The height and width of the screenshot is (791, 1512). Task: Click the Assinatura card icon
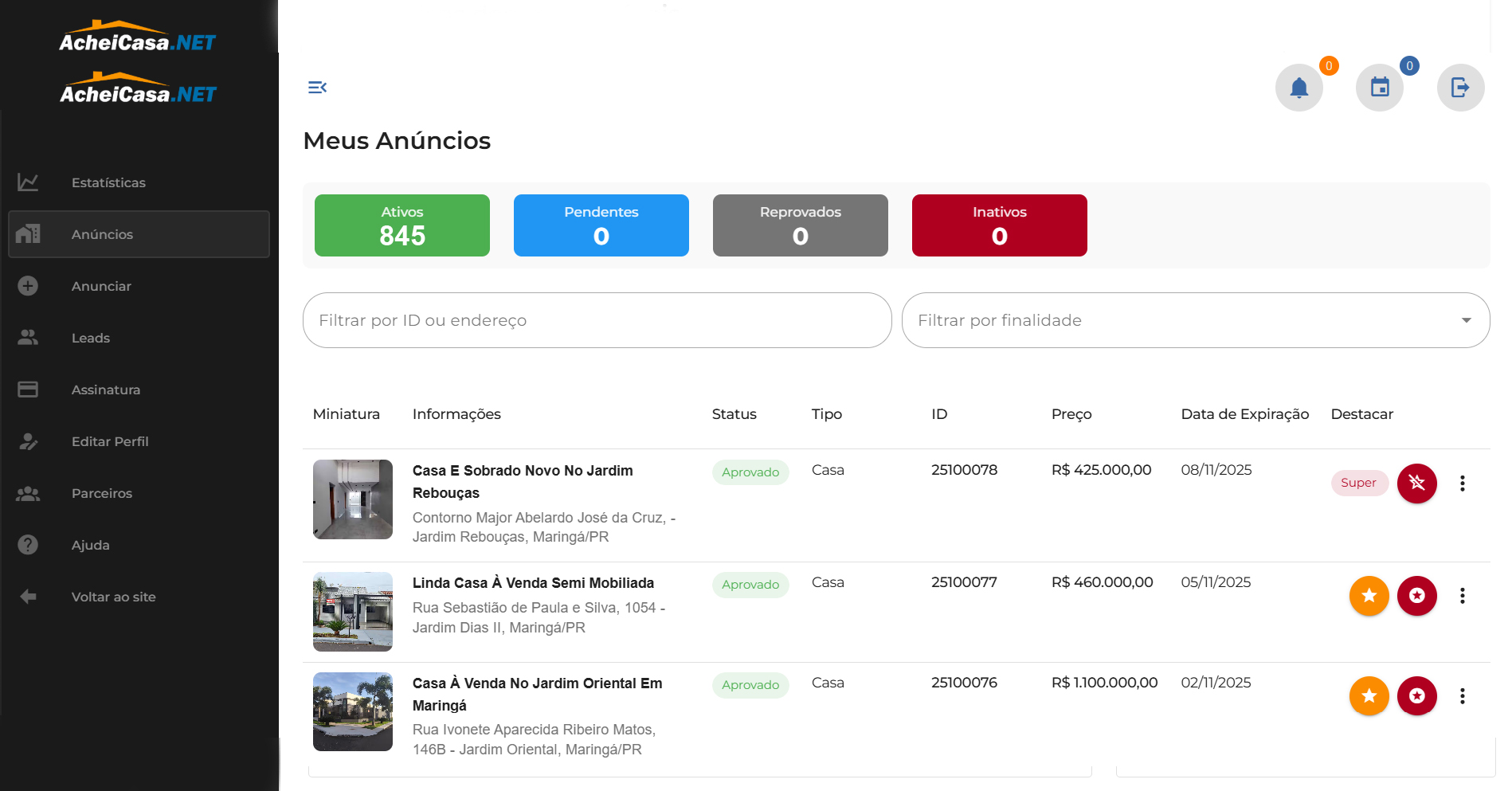[x=28, y=390]
